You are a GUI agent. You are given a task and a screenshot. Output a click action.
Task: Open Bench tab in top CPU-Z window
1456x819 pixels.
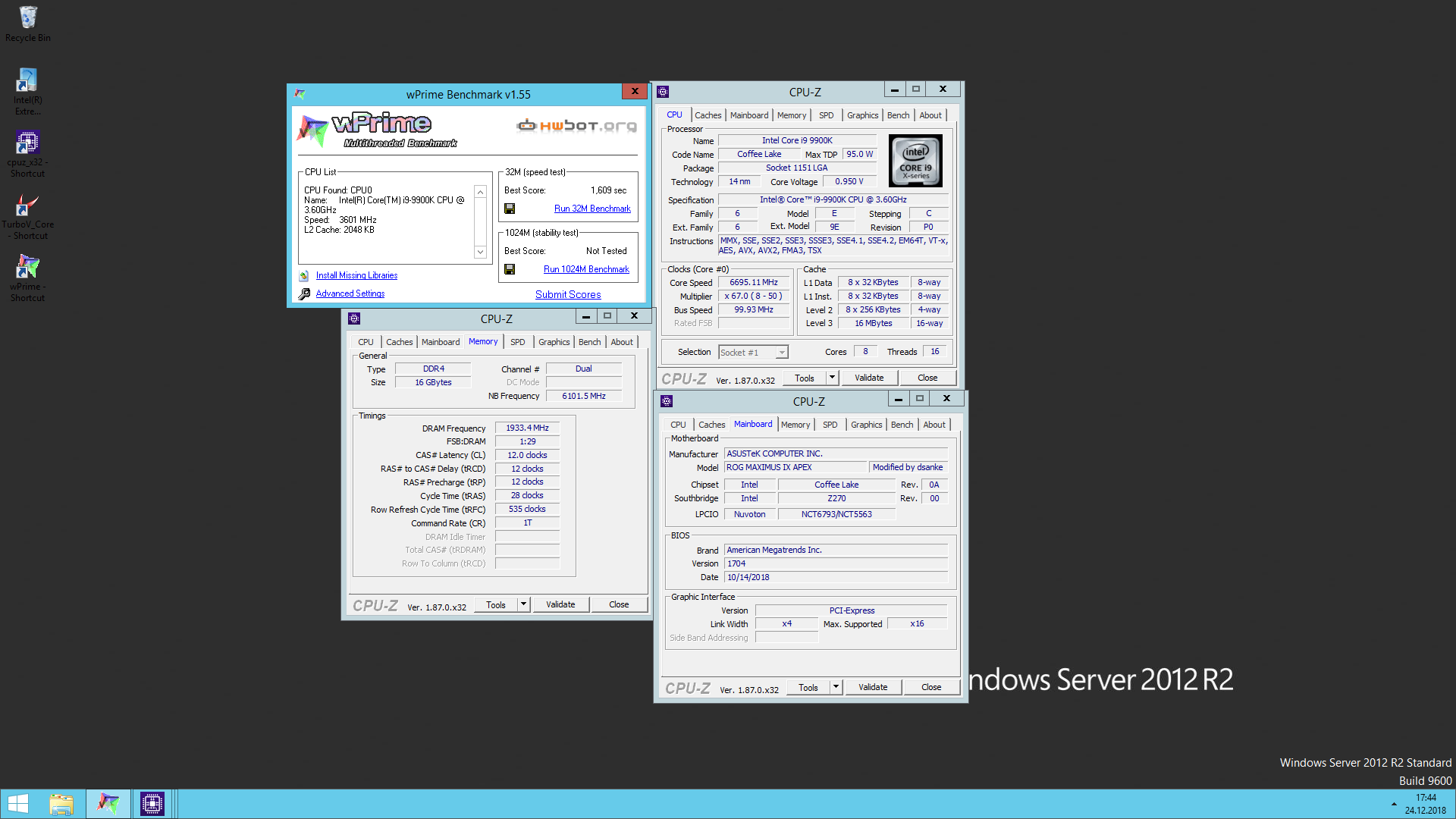click(x=898, y=115)
